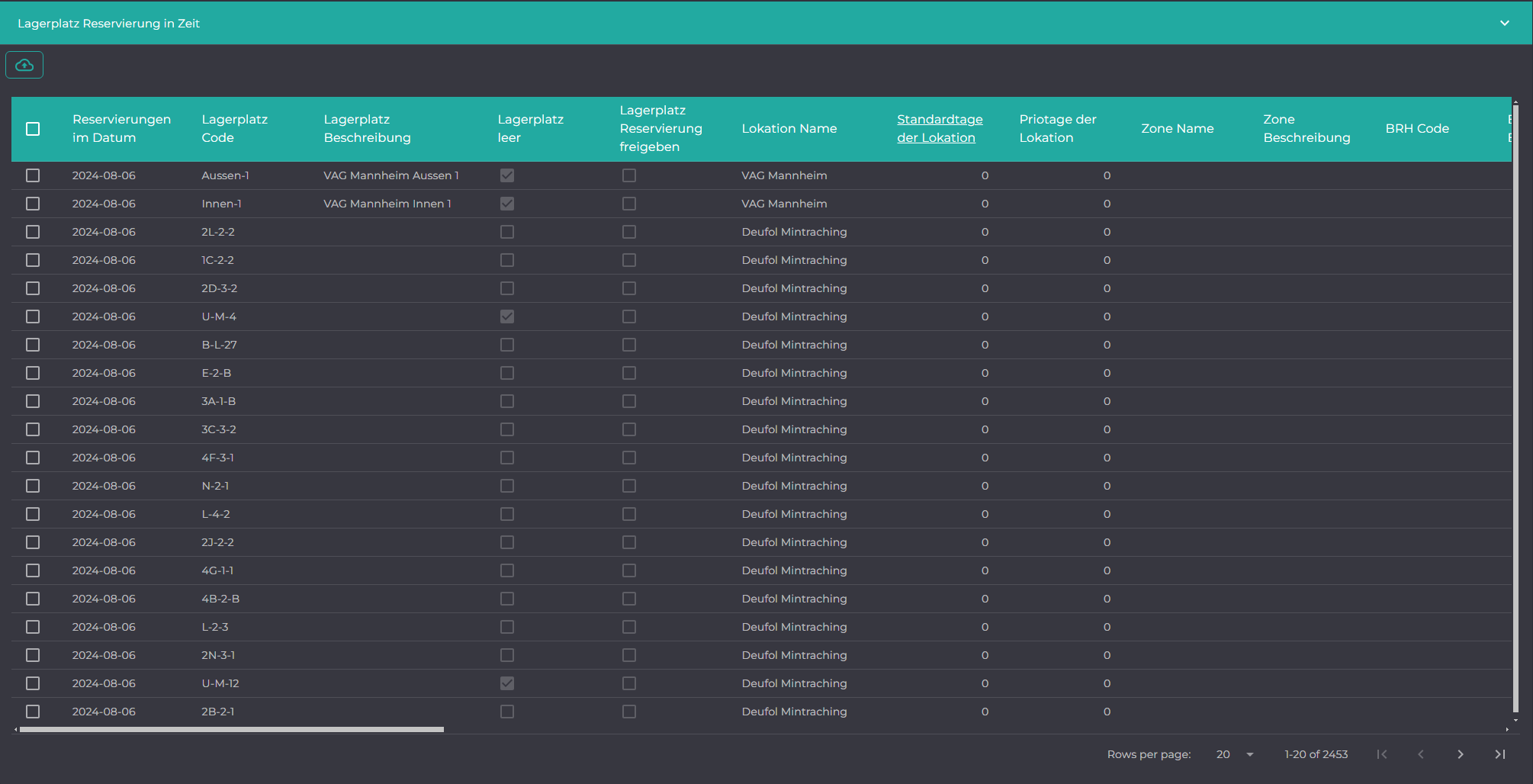
Task: Click the vertical scrollbar of the table
Action: 1515,408
